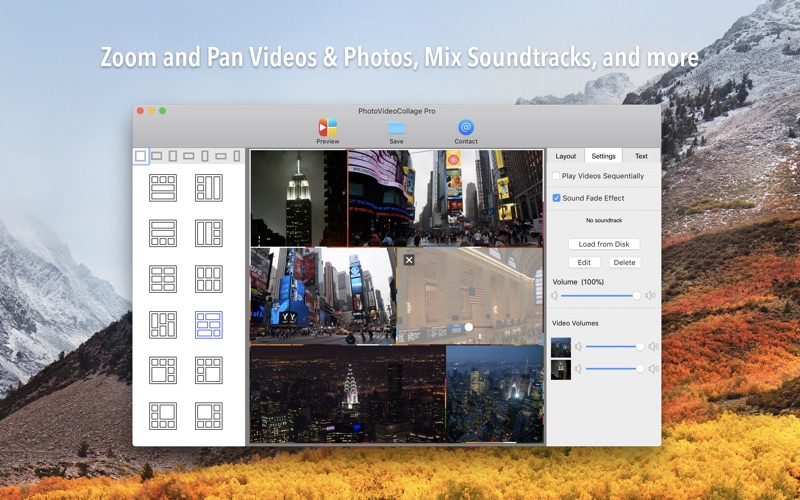Select the dusk aerial city cell
This screenshot has width=800, height=500.
[495, 394]
